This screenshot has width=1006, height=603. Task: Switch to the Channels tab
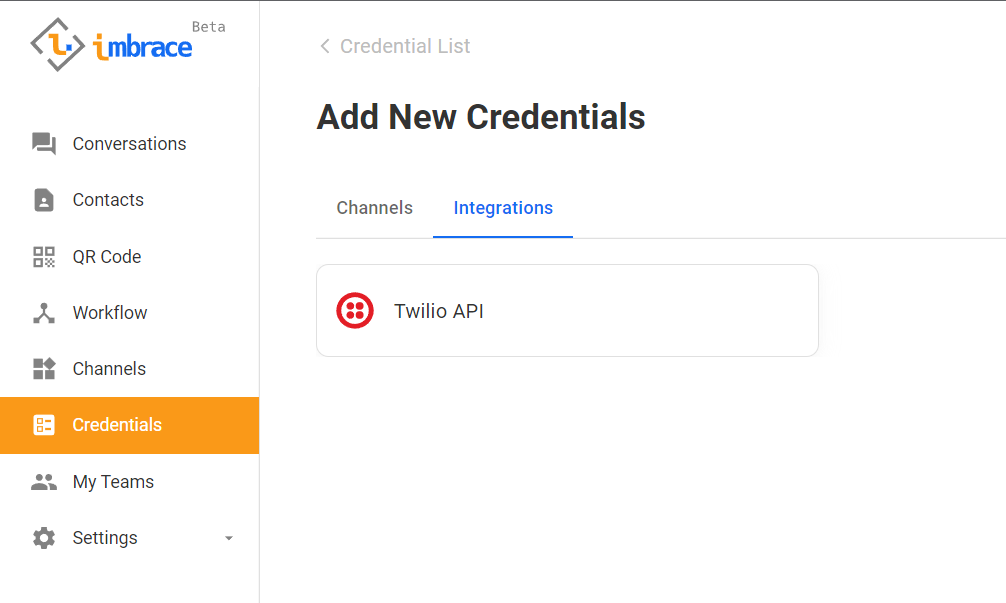tap(374, 208)
